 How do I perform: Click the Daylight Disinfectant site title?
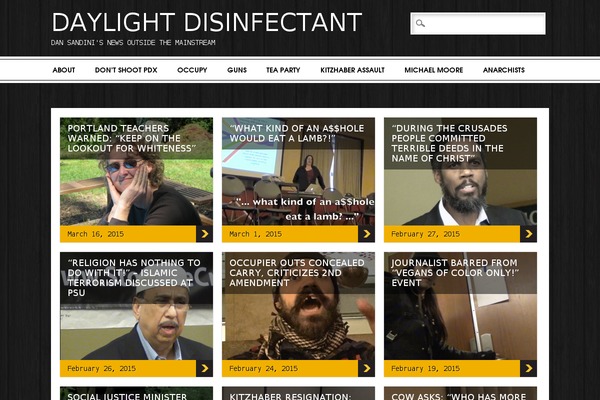point(207,22)
